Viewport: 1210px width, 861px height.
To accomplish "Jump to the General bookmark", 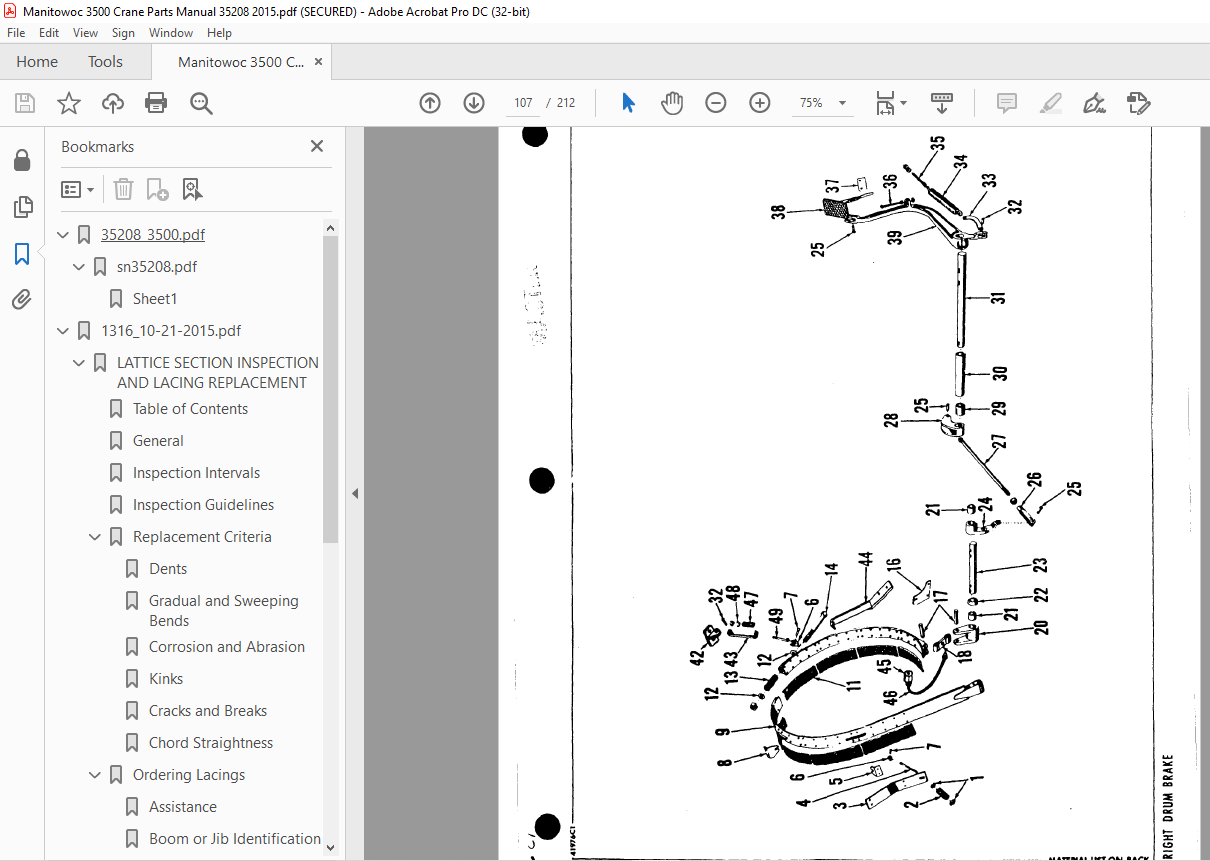I will (x=158, y=441).
